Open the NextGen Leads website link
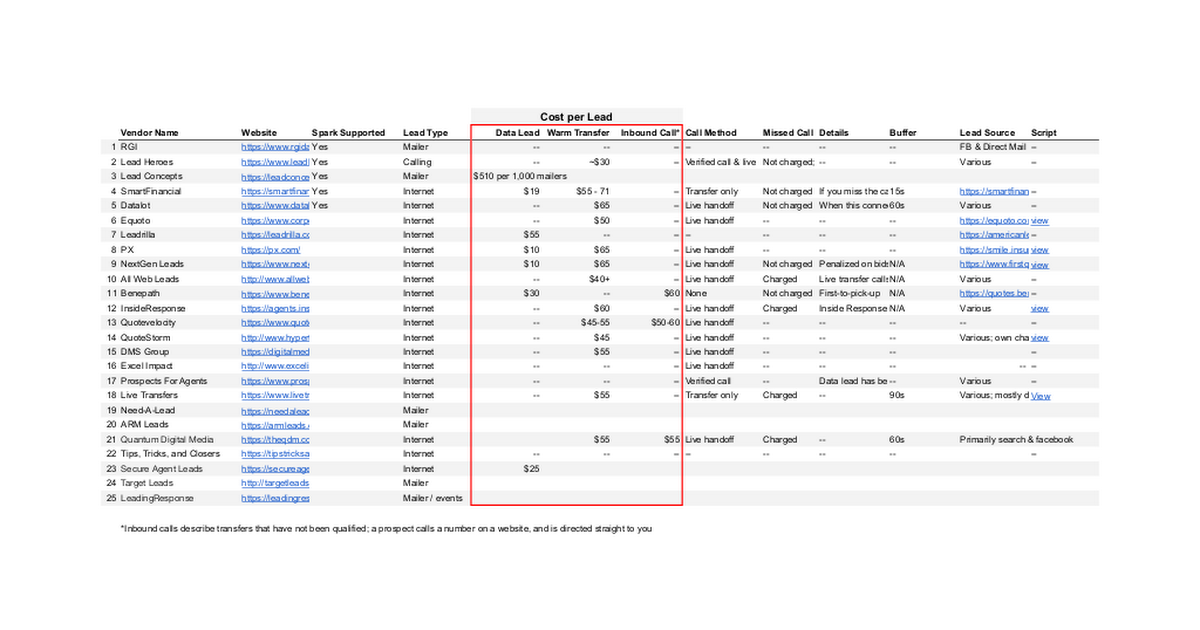The height and width of the screenshot is (630, 1200). 275,264
